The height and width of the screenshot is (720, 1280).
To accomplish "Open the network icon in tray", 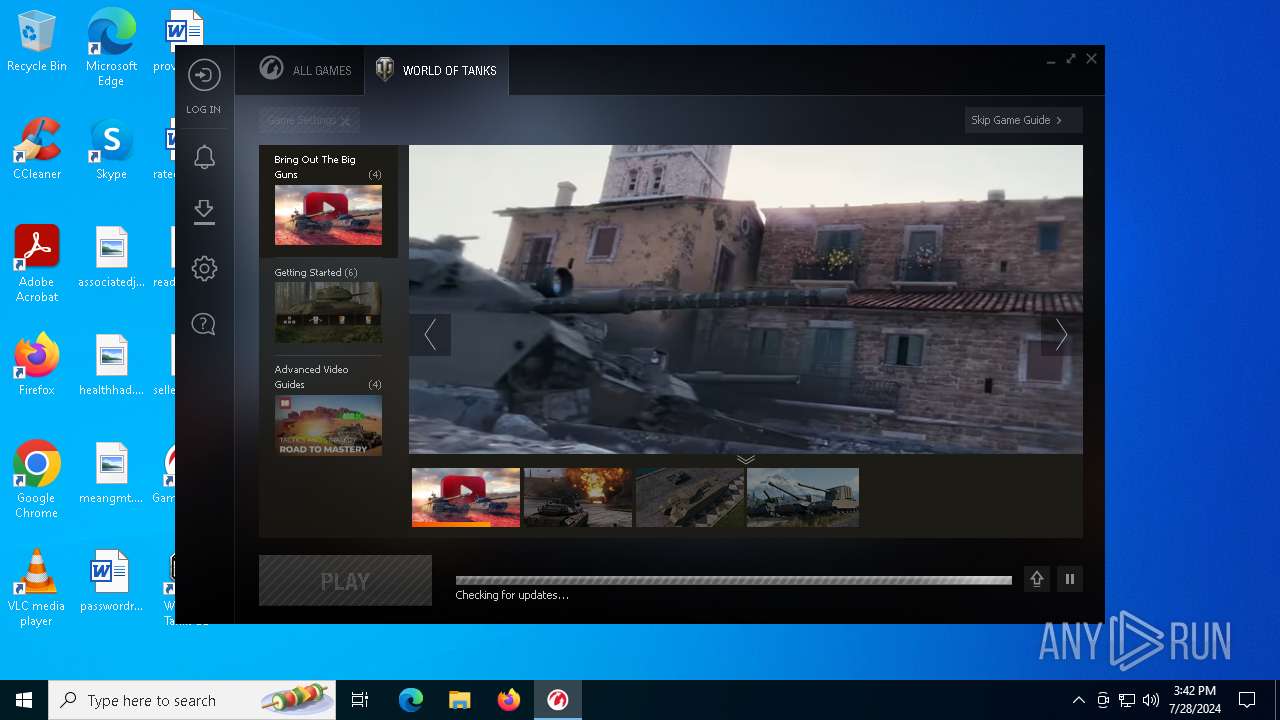I will click(1127, 700).
